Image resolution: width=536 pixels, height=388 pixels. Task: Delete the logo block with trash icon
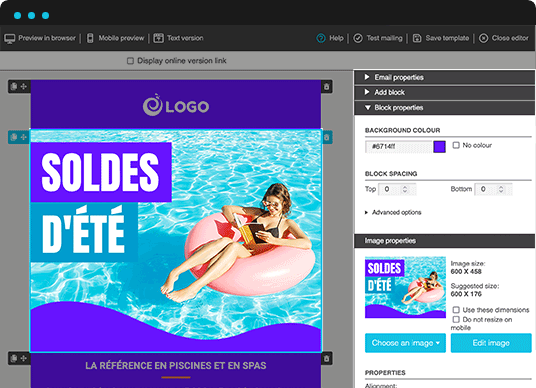326,86
